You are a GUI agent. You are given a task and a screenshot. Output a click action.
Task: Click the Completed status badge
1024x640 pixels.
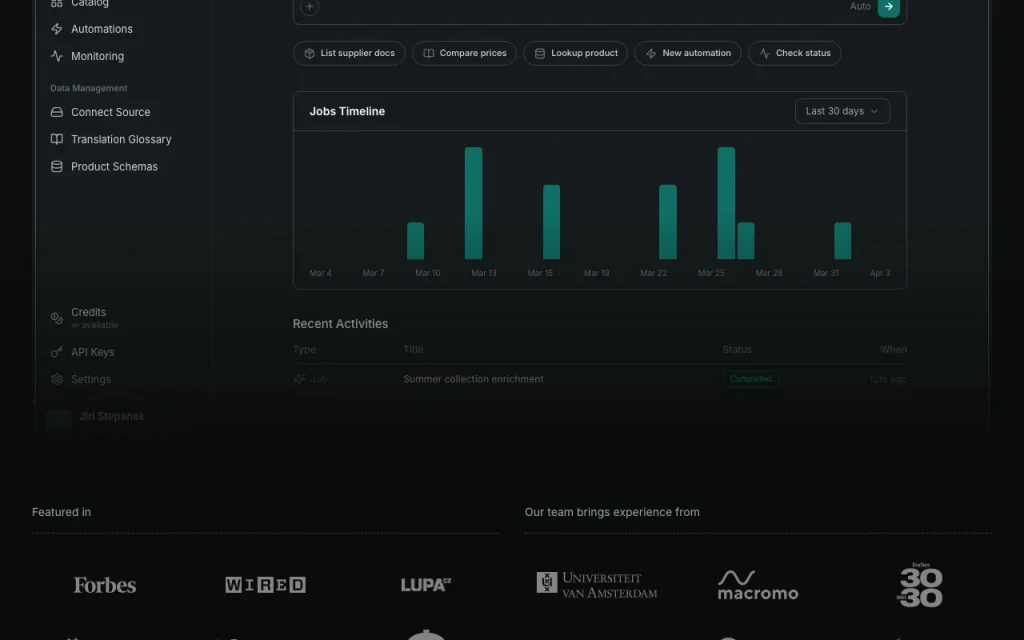[750, 379]
